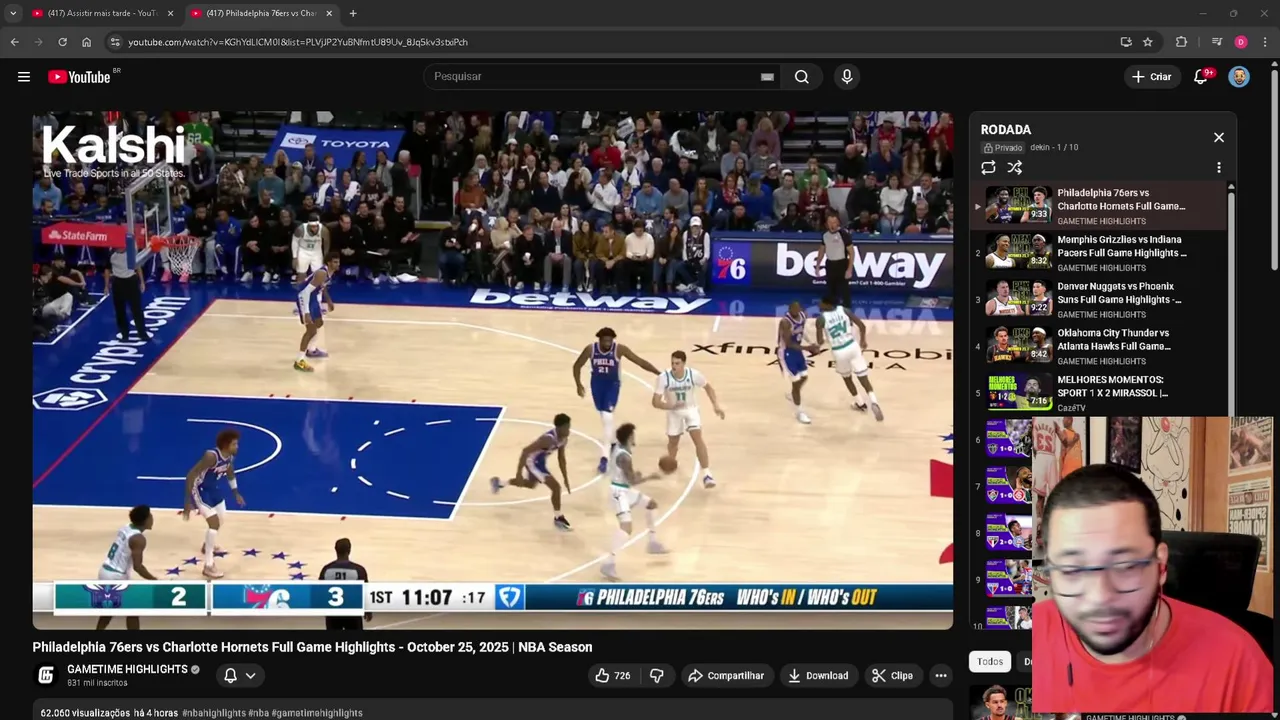This screenshot has width=1280, height=720.
Task: Open the media control icon in toolbar
Action: coord(1217,42)
